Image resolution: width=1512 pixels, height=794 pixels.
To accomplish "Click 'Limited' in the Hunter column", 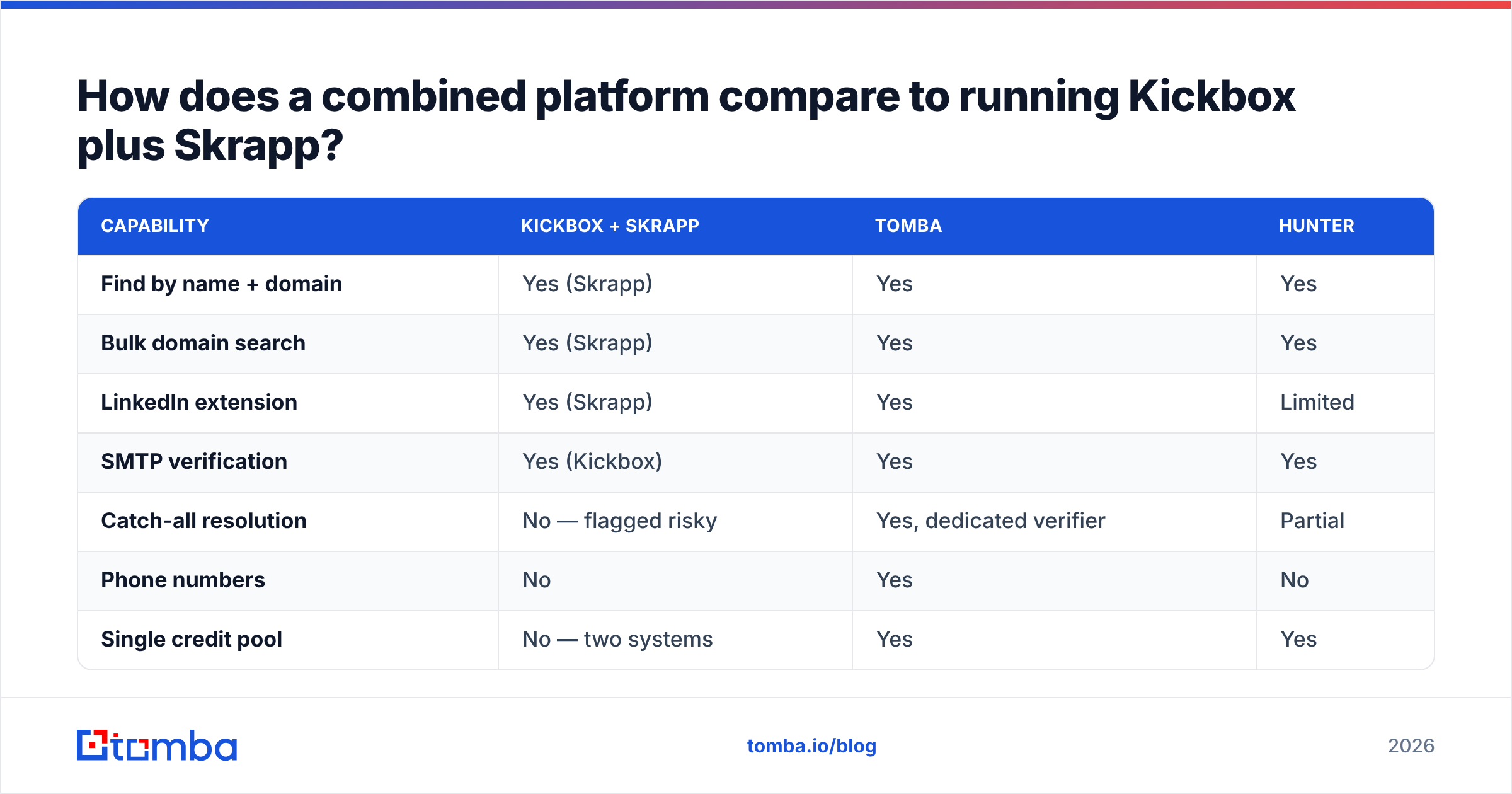I will (1317, 403).
